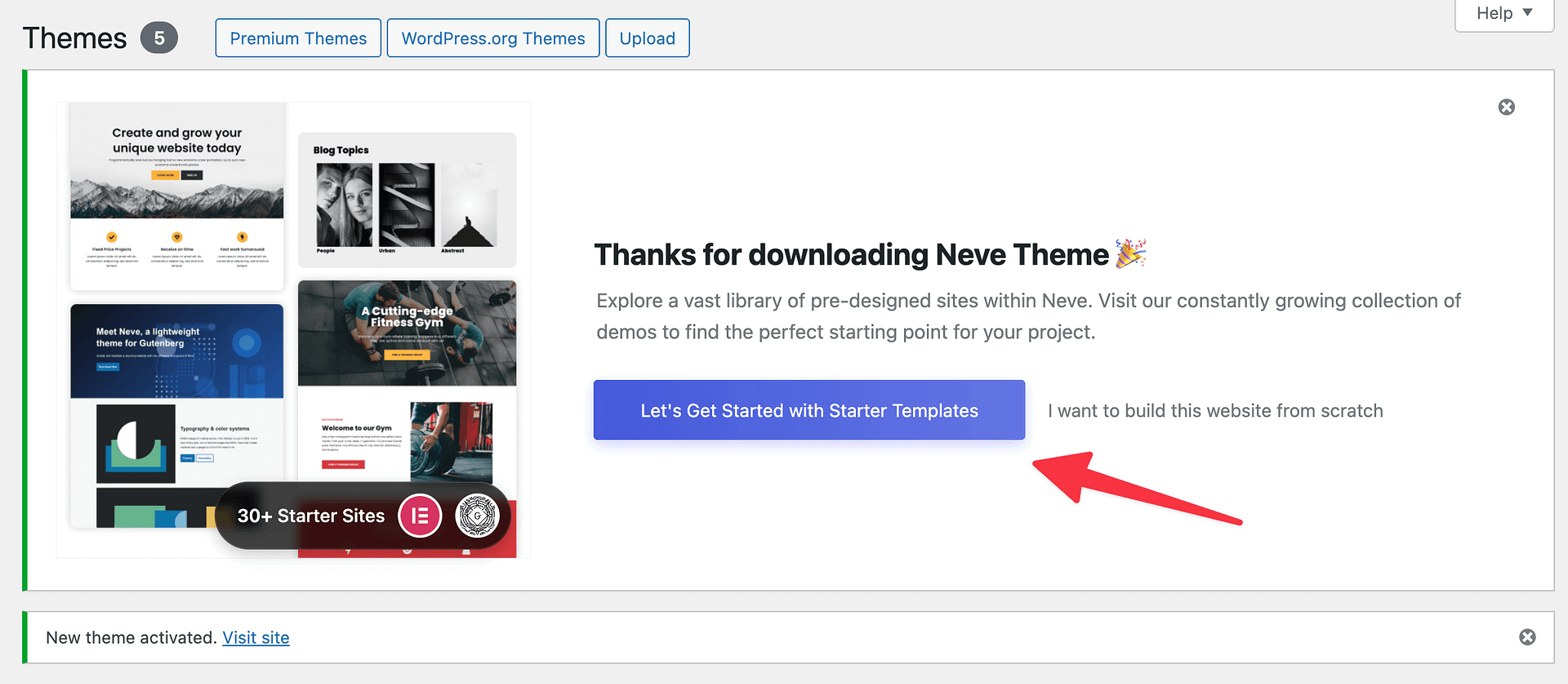The height and width of the screenshot is (684, 1568).
Task: Click the Gutenberg logo icon
Action: click(477, 516)
